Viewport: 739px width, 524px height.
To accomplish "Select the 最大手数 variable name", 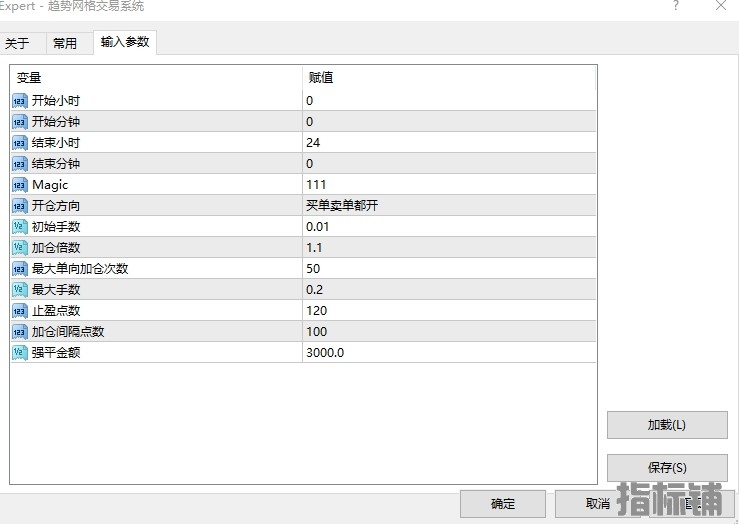I will click(x=56, y=290).
